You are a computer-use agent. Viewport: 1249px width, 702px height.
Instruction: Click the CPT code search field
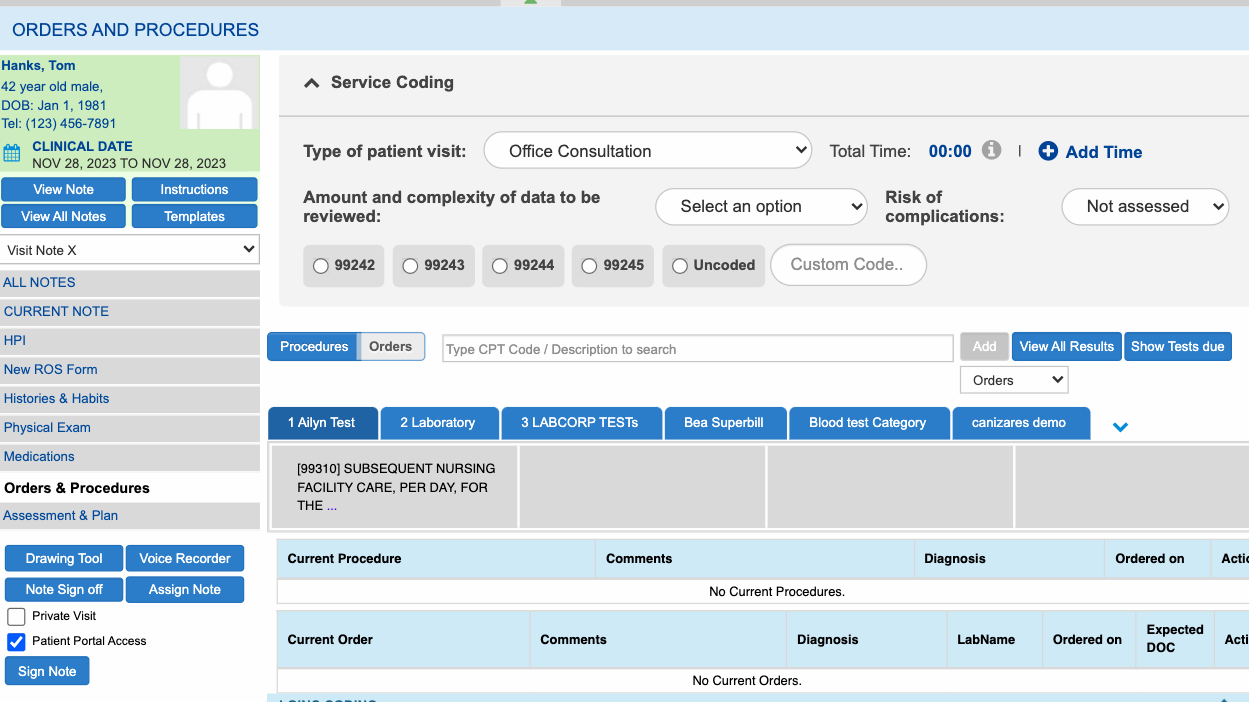(697, 349)
